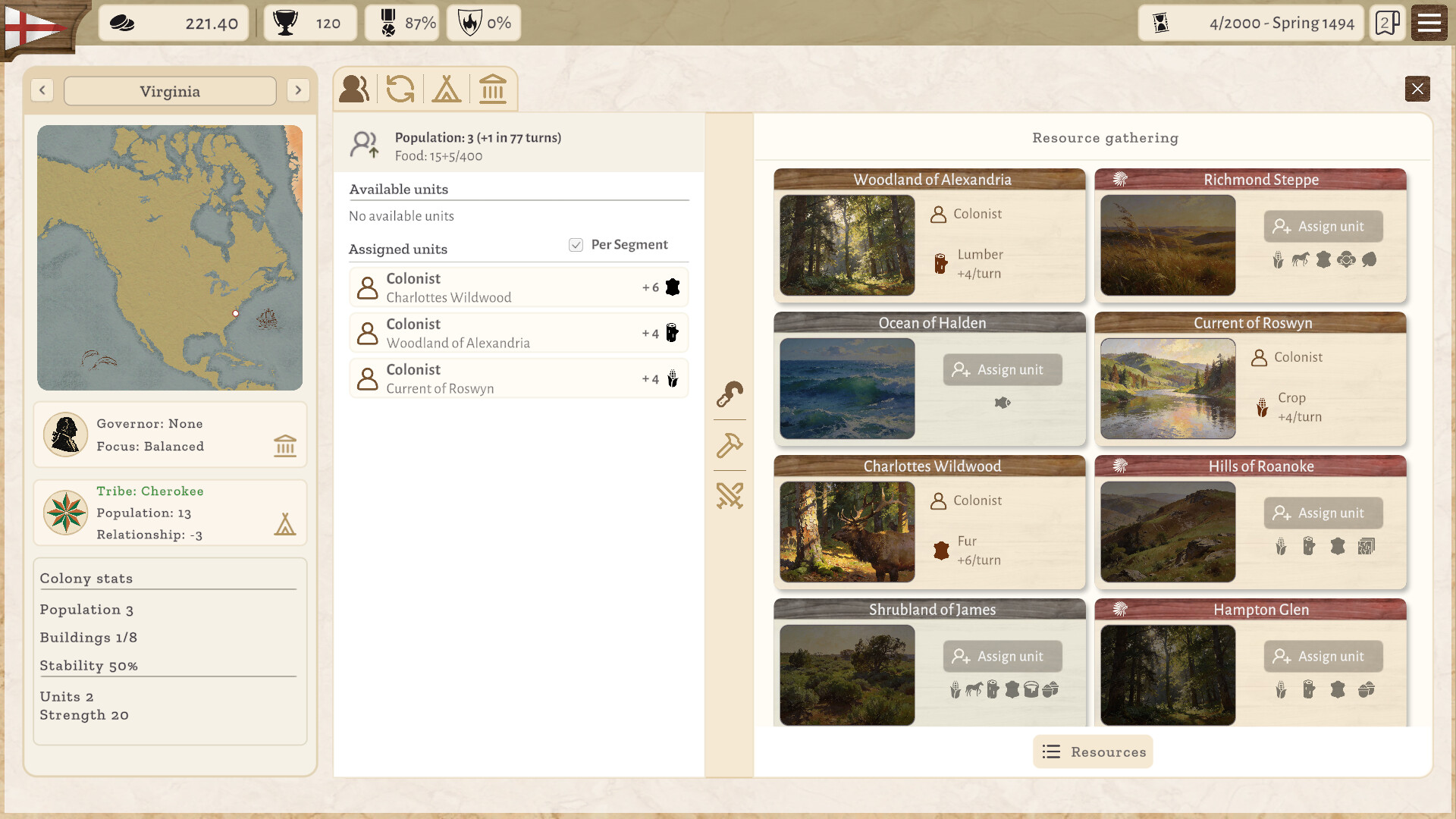Select the hammer construction icon

[730, 445]
